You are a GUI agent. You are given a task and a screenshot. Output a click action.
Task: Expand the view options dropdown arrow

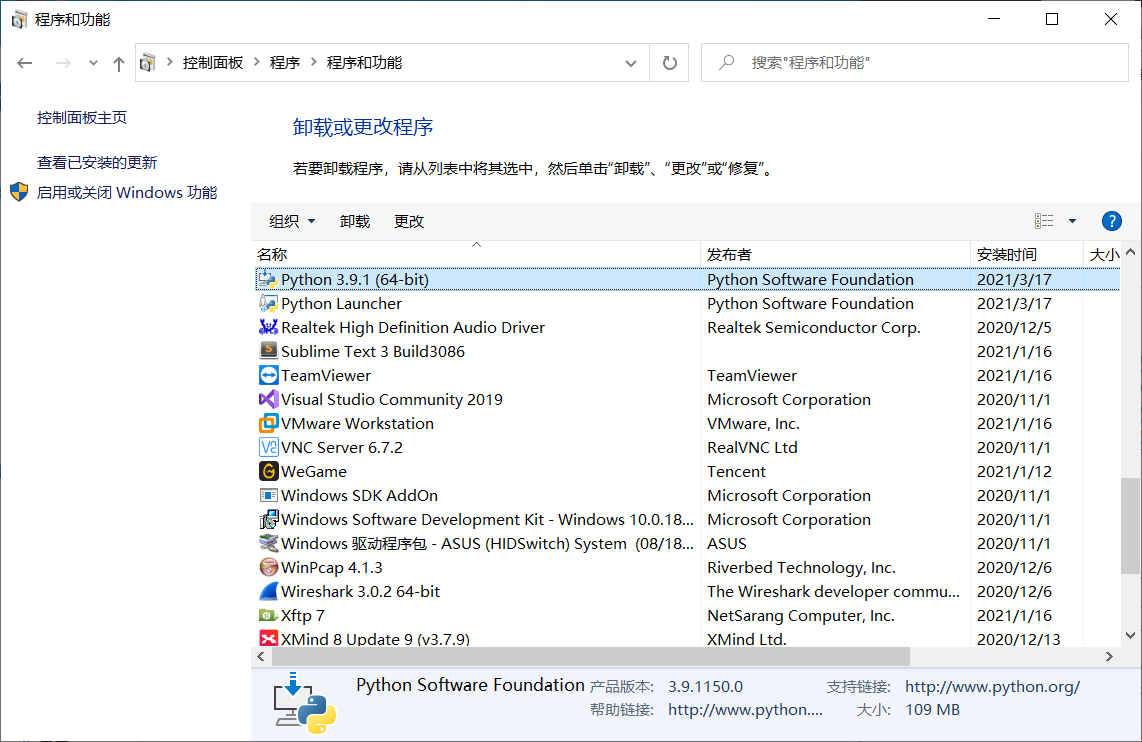coord(1072,221)
